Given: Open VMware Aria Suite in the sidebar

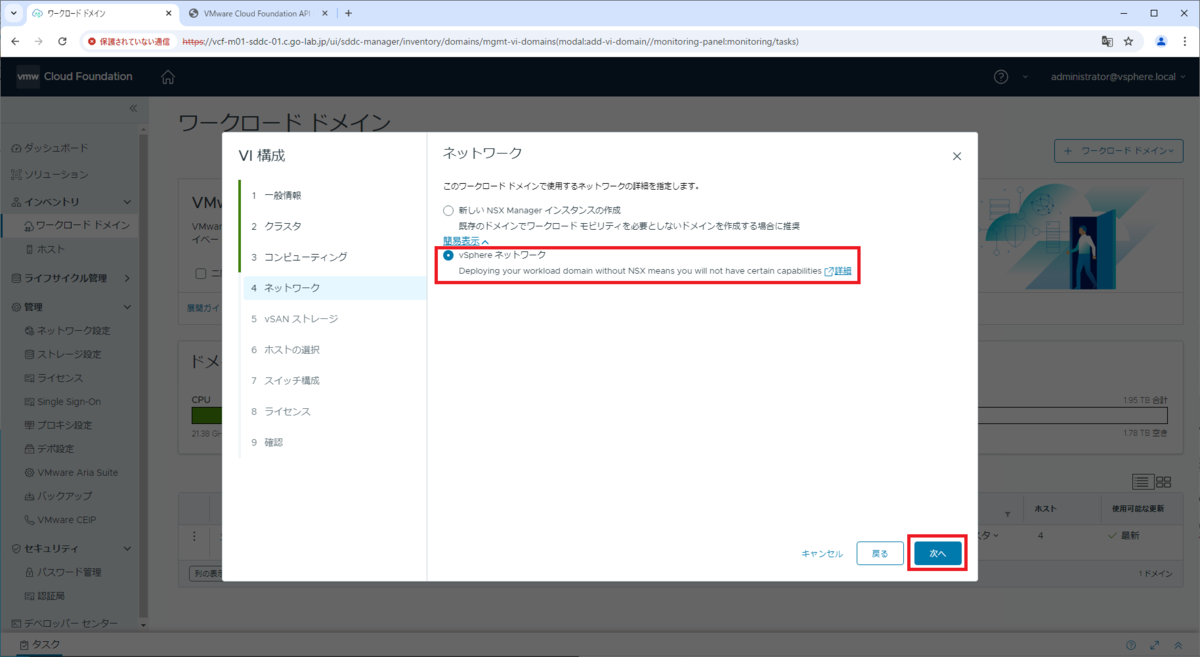Looking at the screenshot, I should pos(71,472).
